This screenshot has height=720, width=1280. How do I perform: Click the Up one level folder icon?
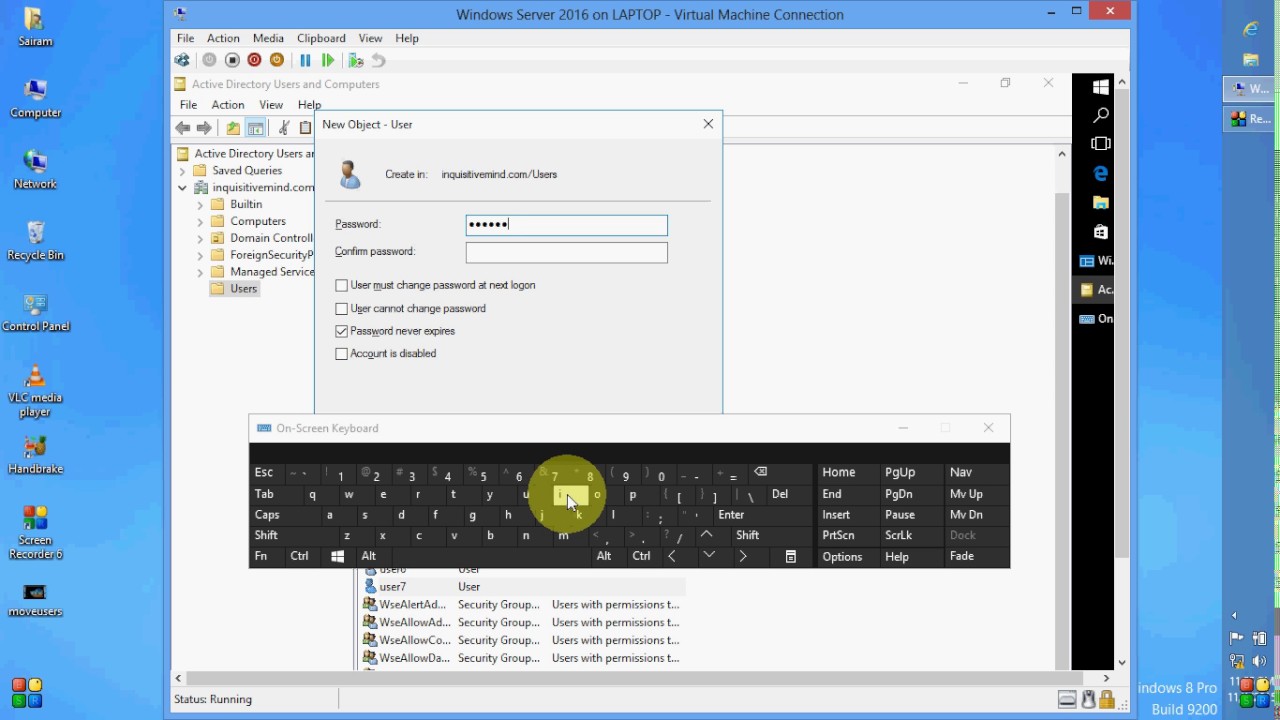click(x=233, y=128)
